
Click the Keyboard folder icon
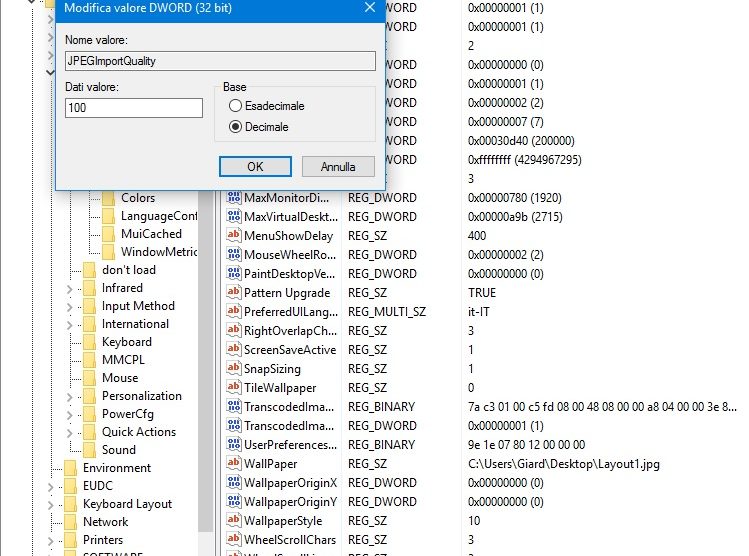point(89,342)
